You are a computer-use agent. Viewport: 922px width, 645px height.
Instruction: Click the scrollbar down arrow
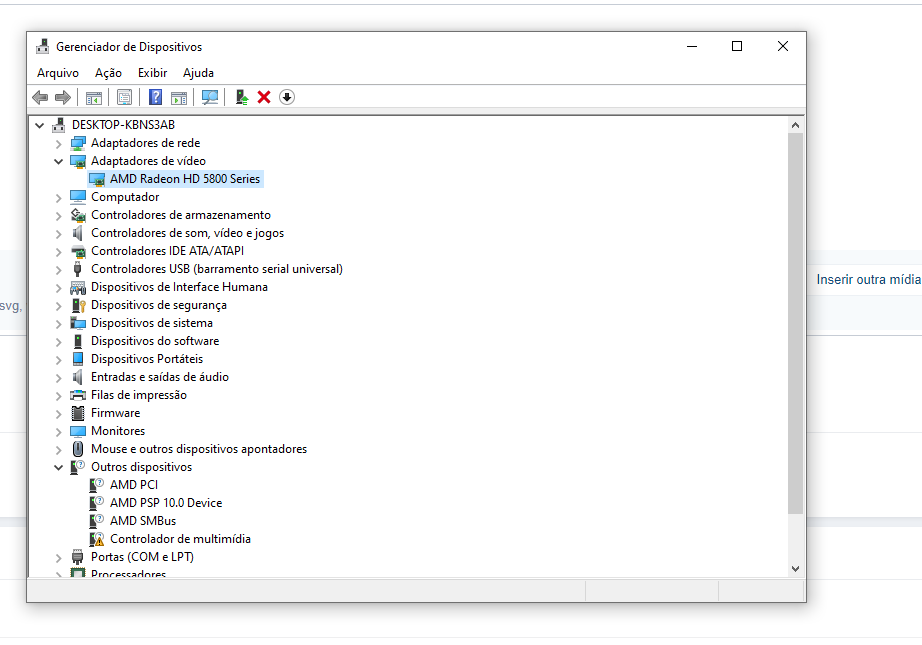(796, 569)
